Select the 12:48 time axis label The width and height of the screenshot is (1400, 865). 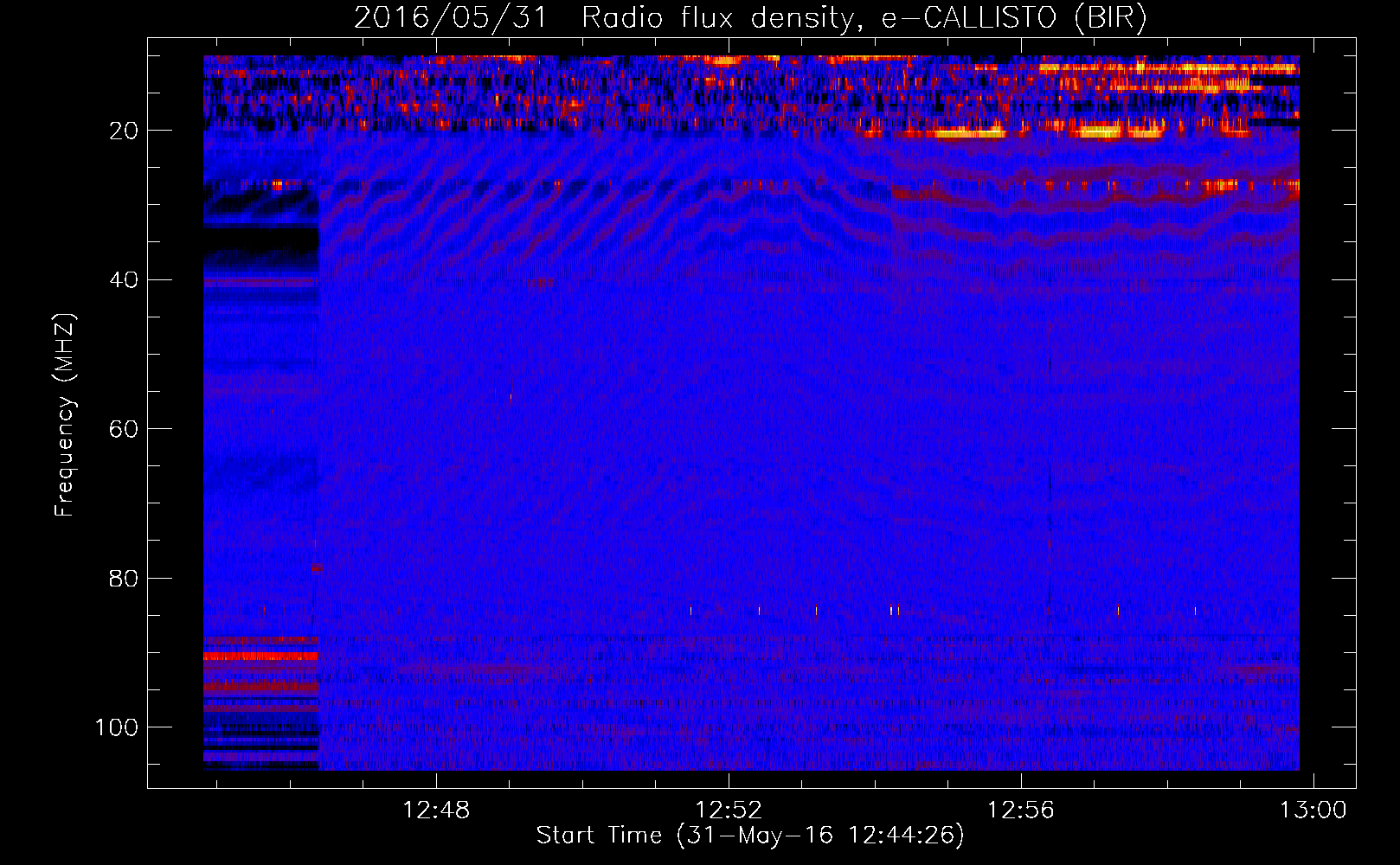pyautogui.click(x=436, y=811)
